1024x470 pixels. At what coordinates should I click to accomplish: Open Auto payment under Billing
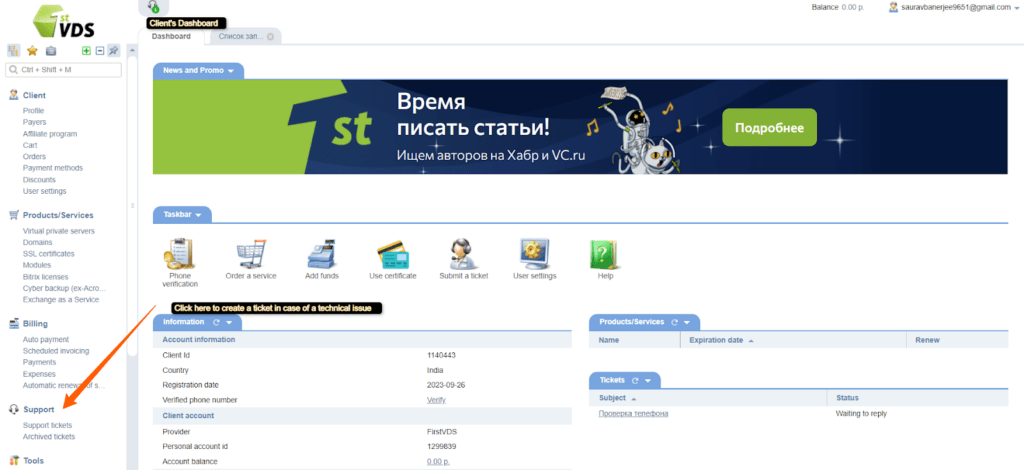coord(46,339)
